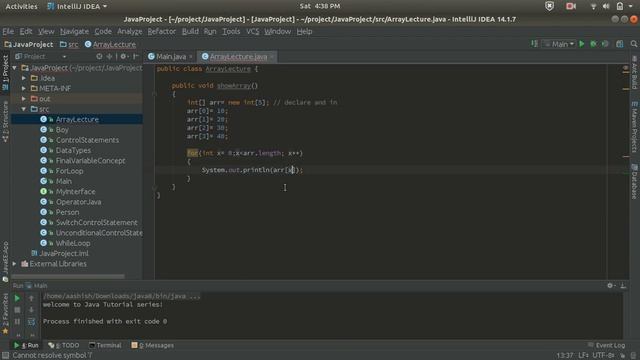Click the scroll from source icon in Project panel
Viewport: 640px width, 360px height.
99,56
